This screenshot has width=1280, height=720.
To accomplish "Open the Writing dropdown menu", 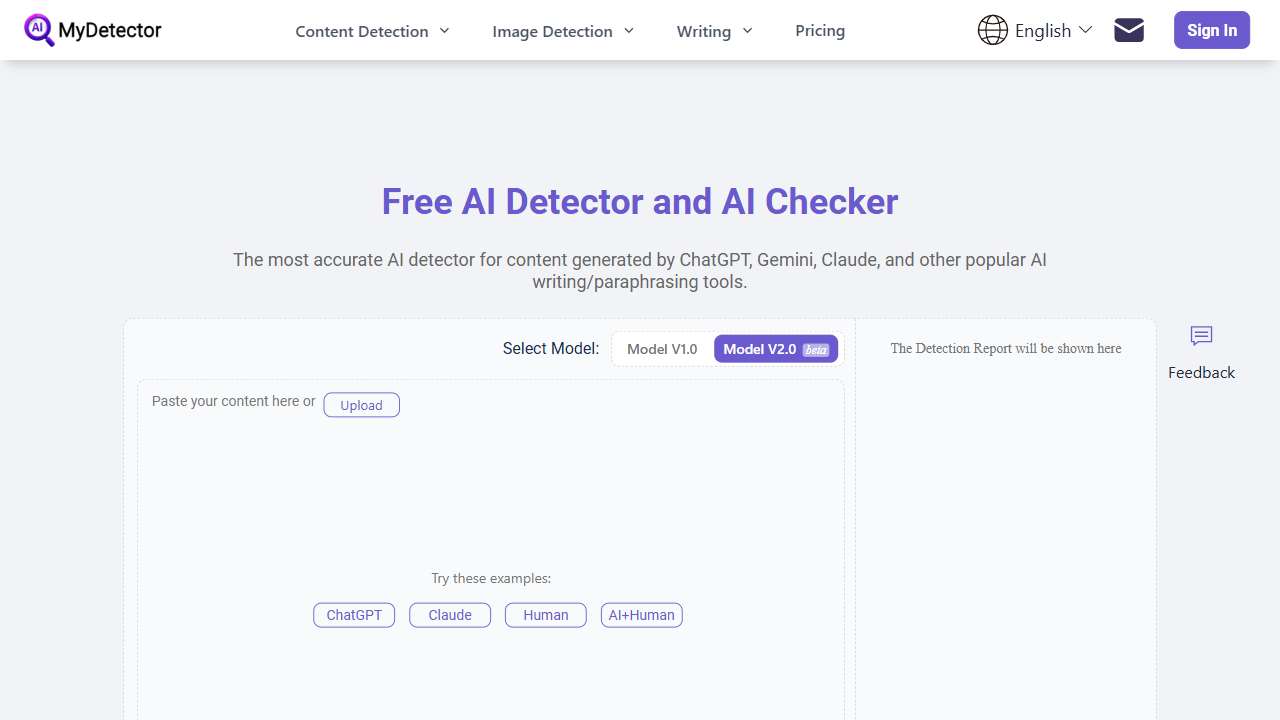I will (703, 31).
